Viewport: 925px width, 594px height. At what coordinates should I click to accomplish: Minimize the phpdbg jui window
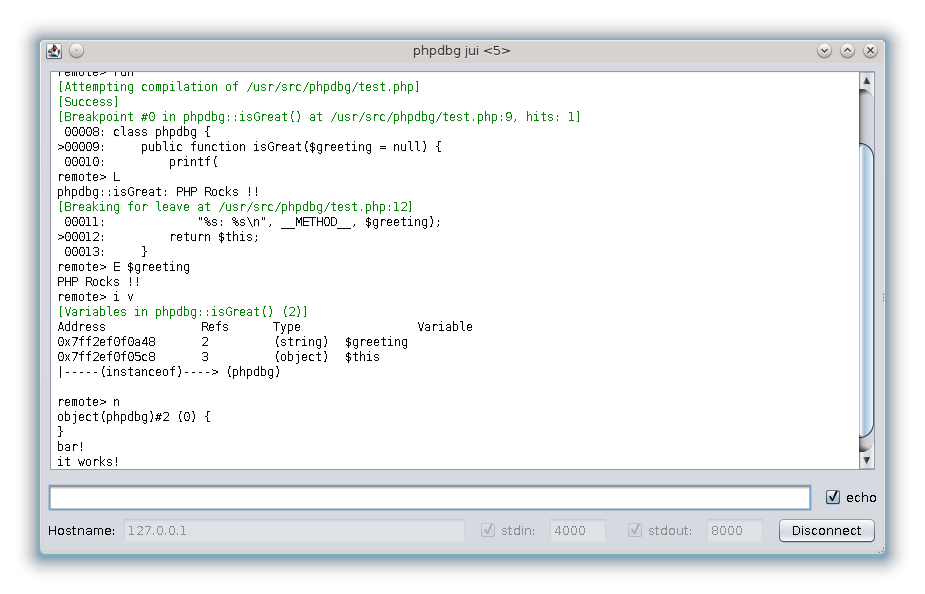(x=824, y=51)
